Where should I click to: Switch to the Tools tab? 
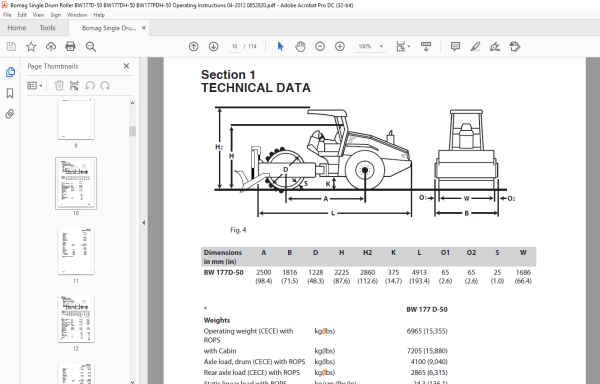[x=47, y=28]
